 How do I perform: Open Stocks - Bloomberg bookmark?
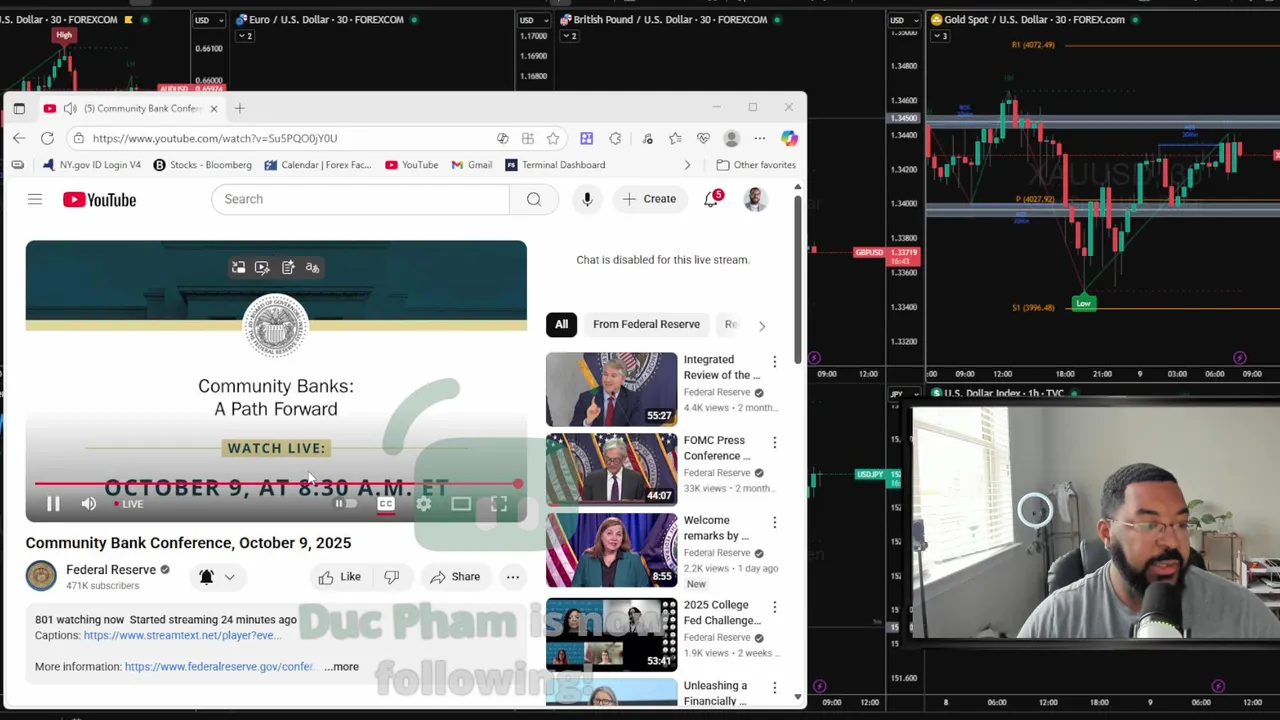[202, 165]
